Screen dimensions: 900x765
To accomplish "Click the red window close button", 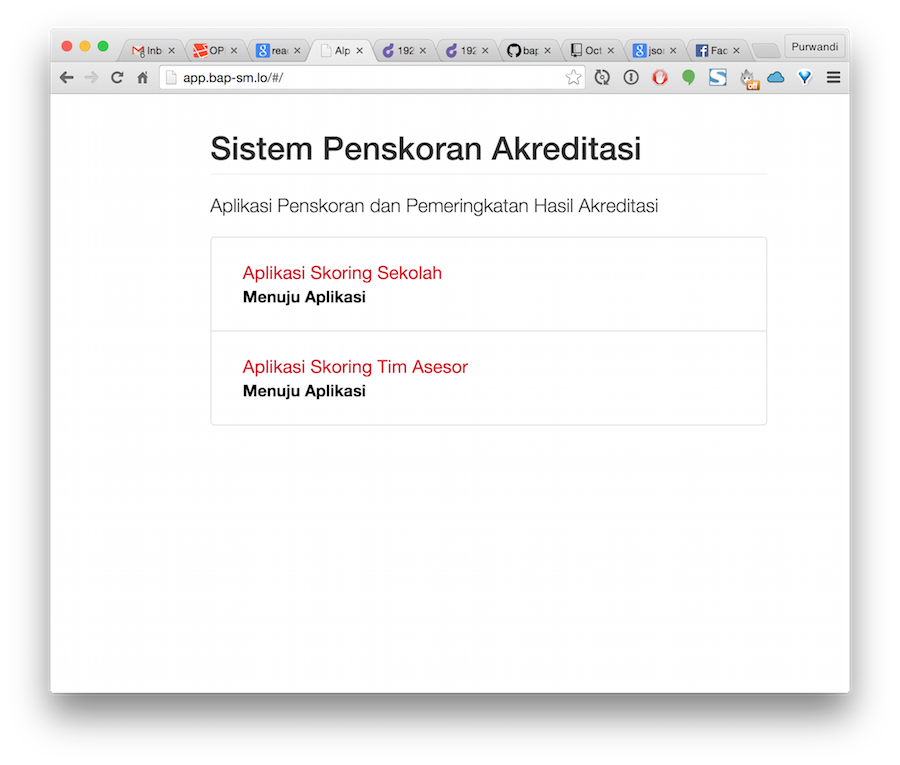I will [x=67, y=46].
